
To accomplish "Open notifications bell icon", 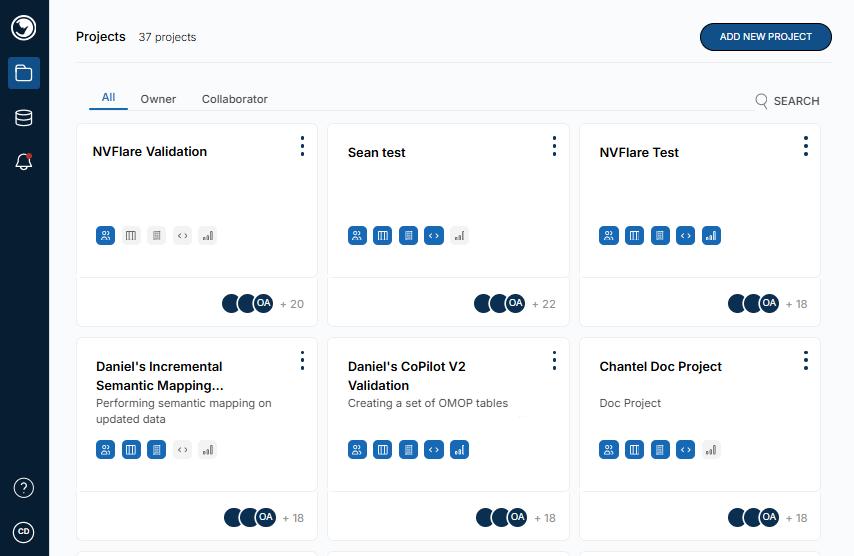I will click(23, 162).
